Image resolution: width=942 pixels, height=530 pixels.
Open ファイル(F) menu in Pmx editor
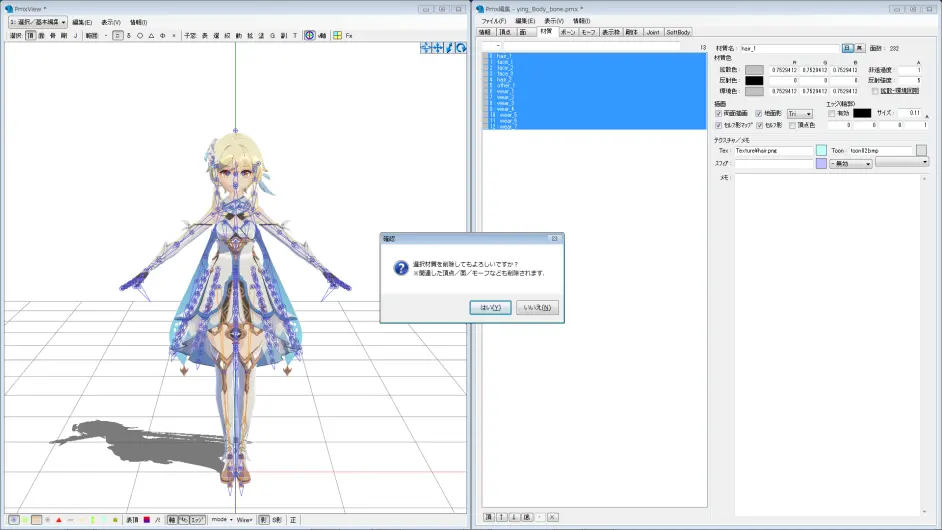pos(493,21)
